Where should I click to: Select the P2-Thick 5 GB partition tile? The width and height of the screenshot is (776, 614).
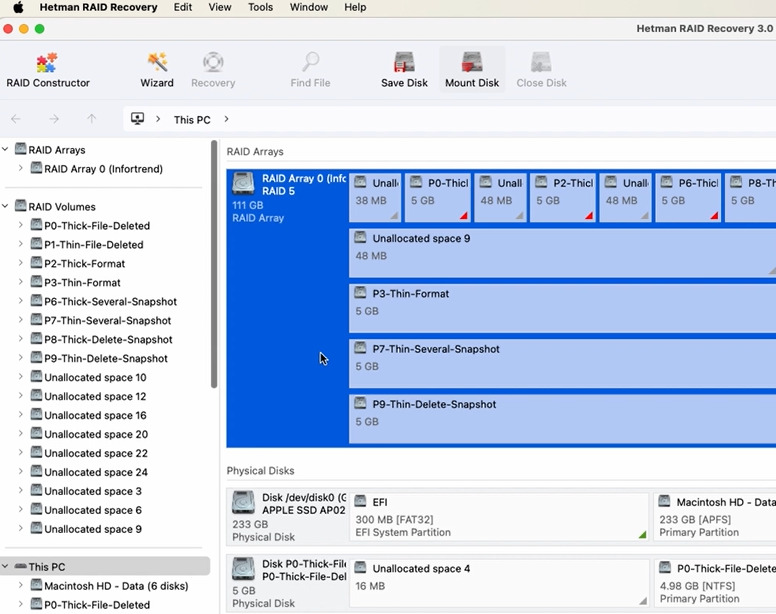tap(563, 197)
